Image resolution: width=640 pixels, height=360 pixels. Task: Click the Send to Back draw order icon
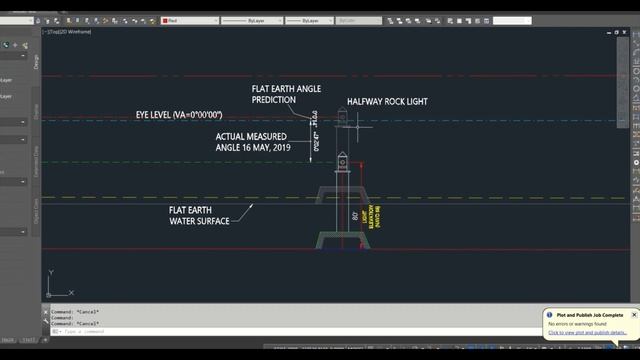pyautogui.click(x=399, y=21)
